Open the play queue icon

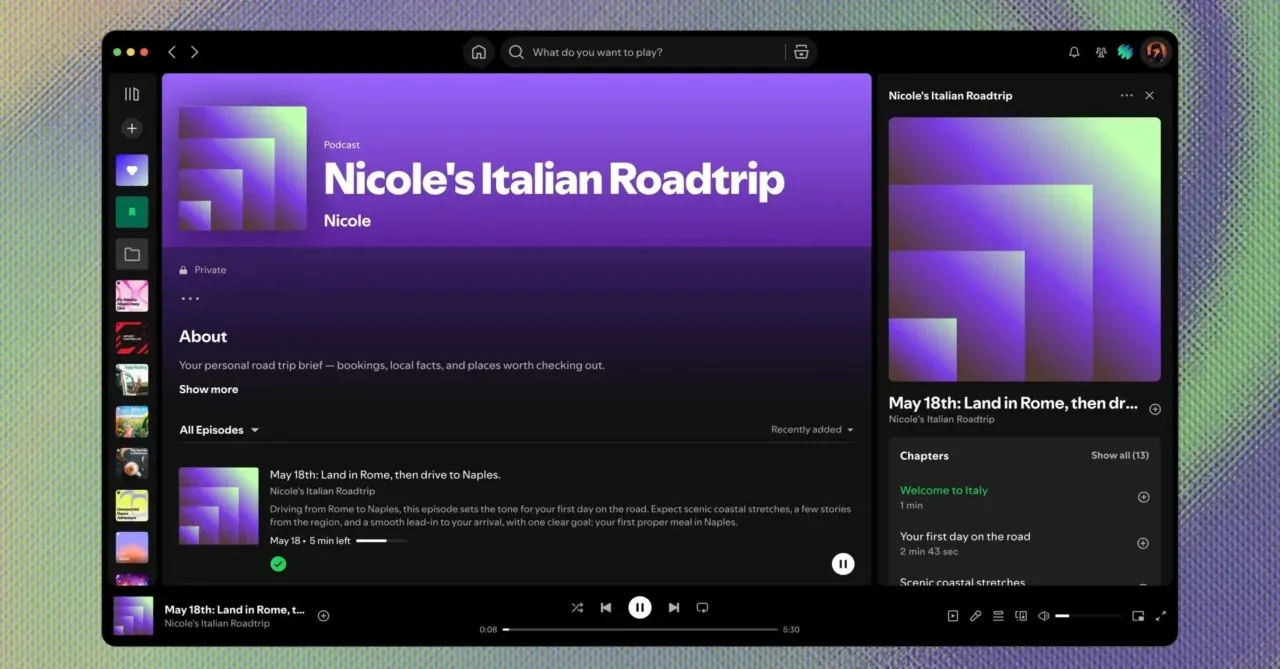pos(998,616)
